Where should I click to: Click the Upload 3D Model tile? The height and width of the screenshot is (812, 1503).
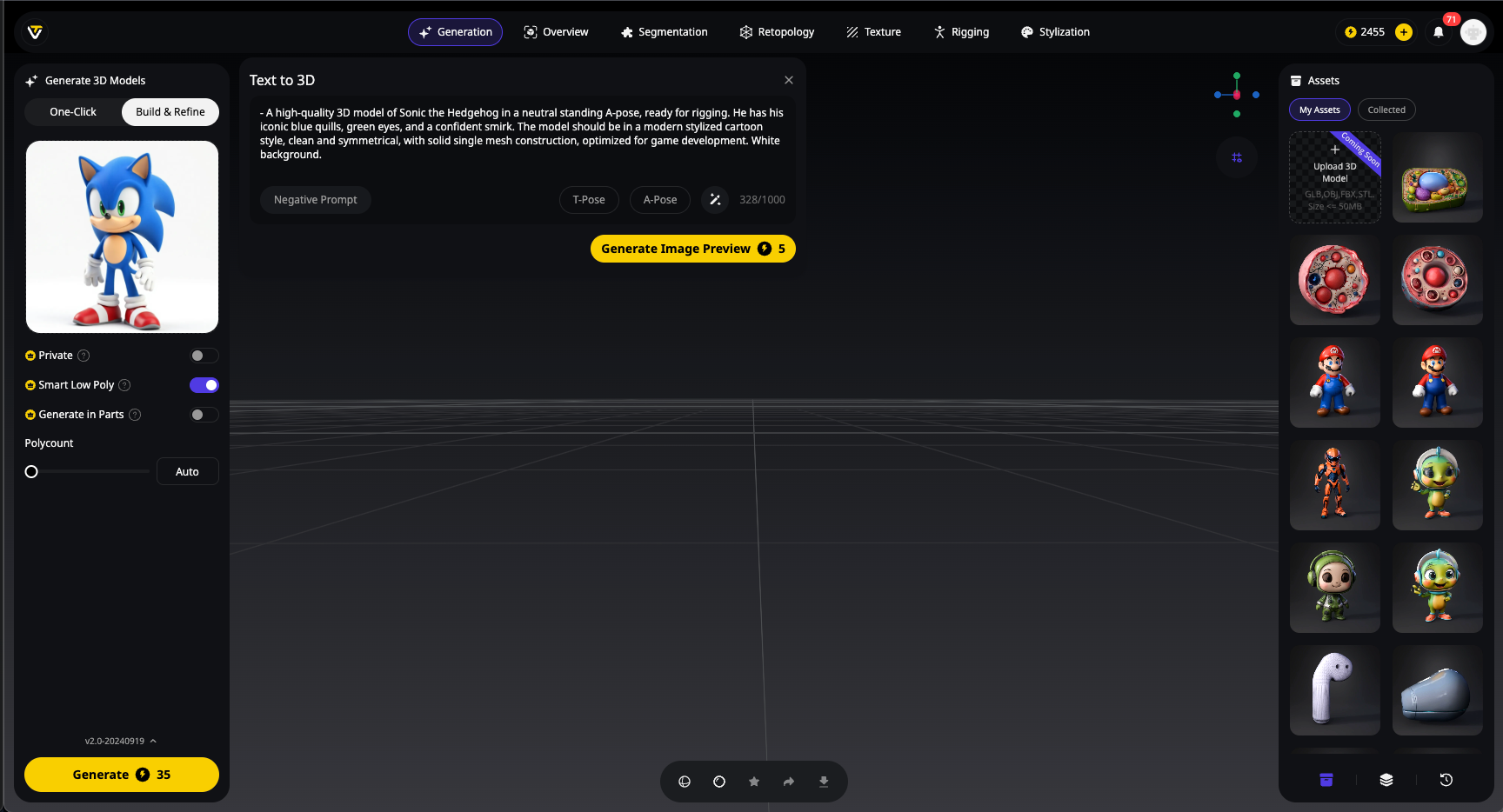[x=1335, y=178]
